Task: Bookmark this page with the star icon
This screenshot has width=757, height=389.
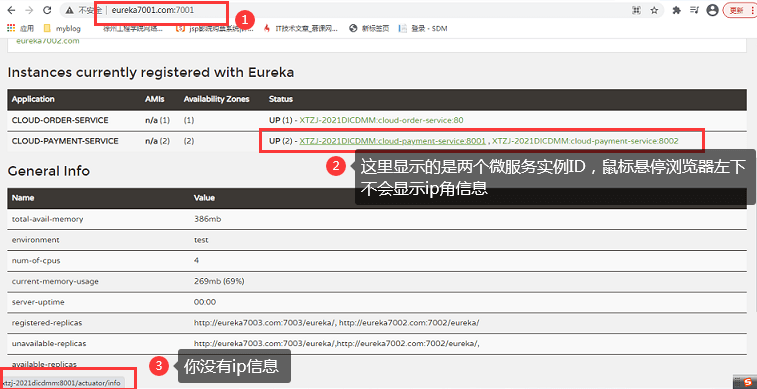Action: 654,10
